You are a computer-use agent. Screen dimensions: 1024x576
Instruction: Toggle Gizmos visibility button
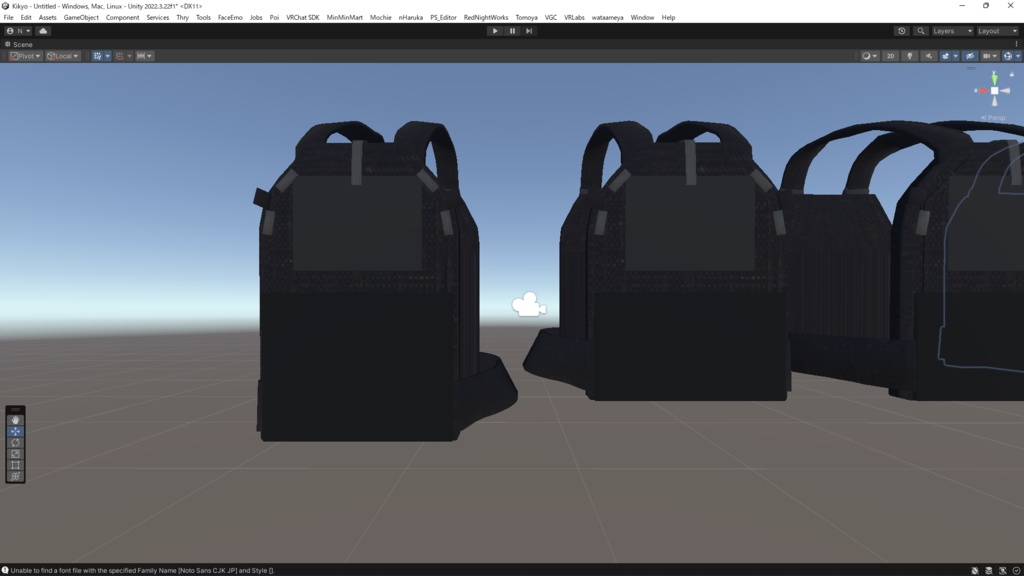click(1008, 56)
